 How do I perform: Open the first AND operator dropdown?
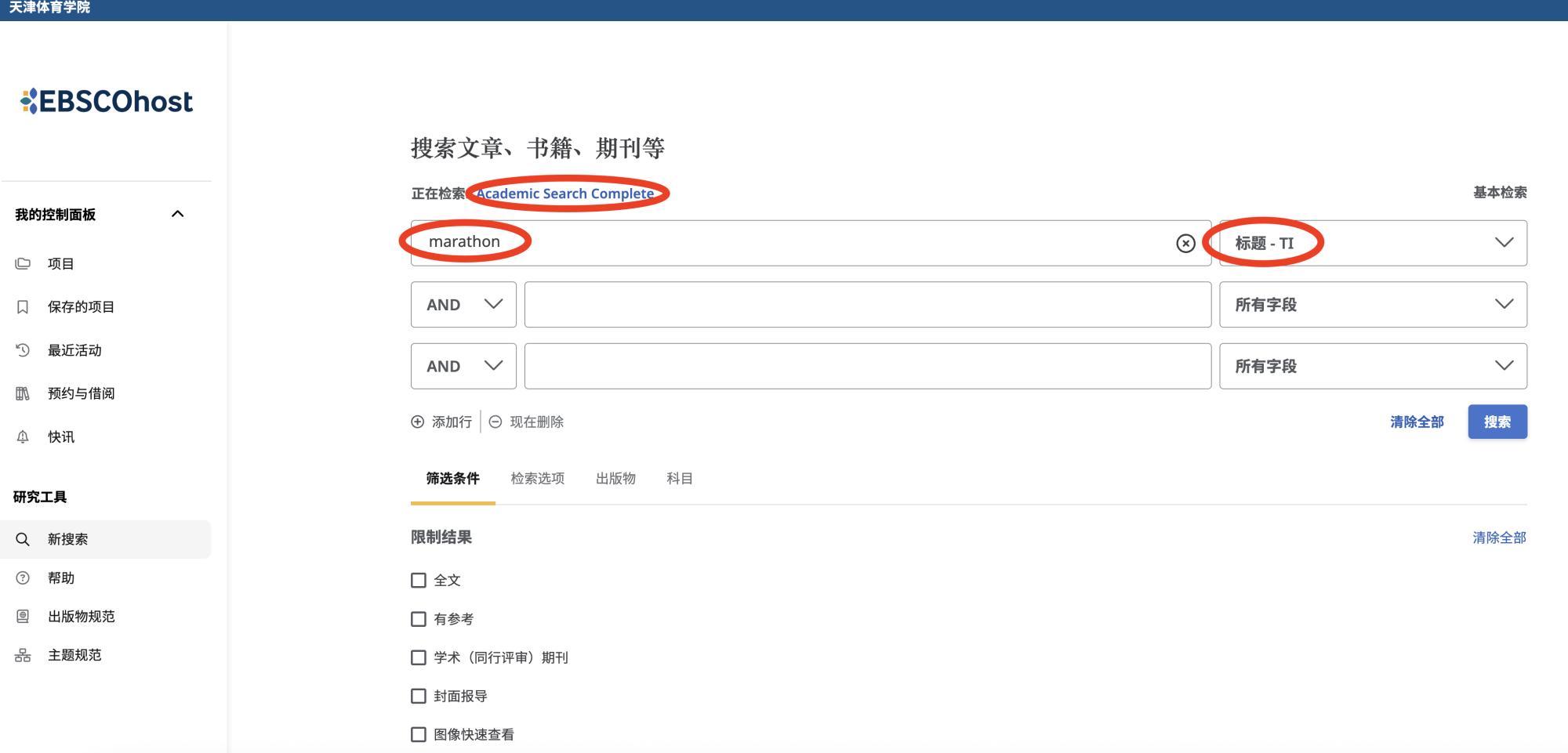tap(463, 305)
